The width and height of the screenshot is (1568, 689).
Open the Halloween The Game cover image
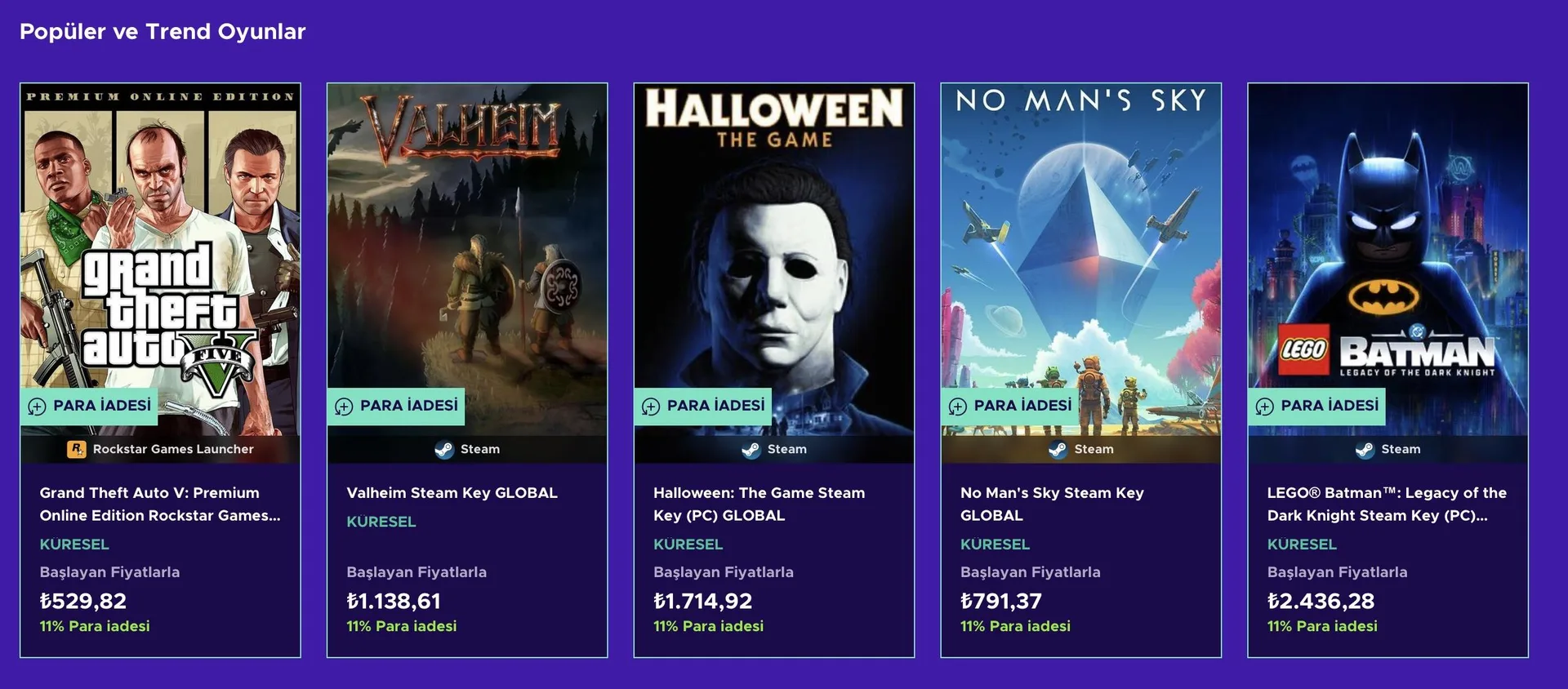[x=774, y=260]
